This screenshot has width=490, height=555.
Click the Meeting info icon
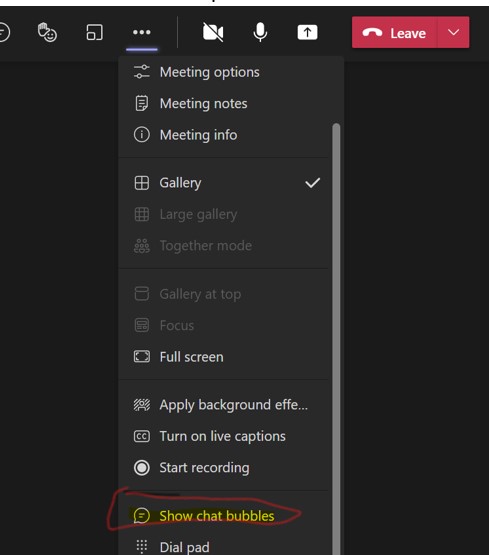click(x=142, y=135)
